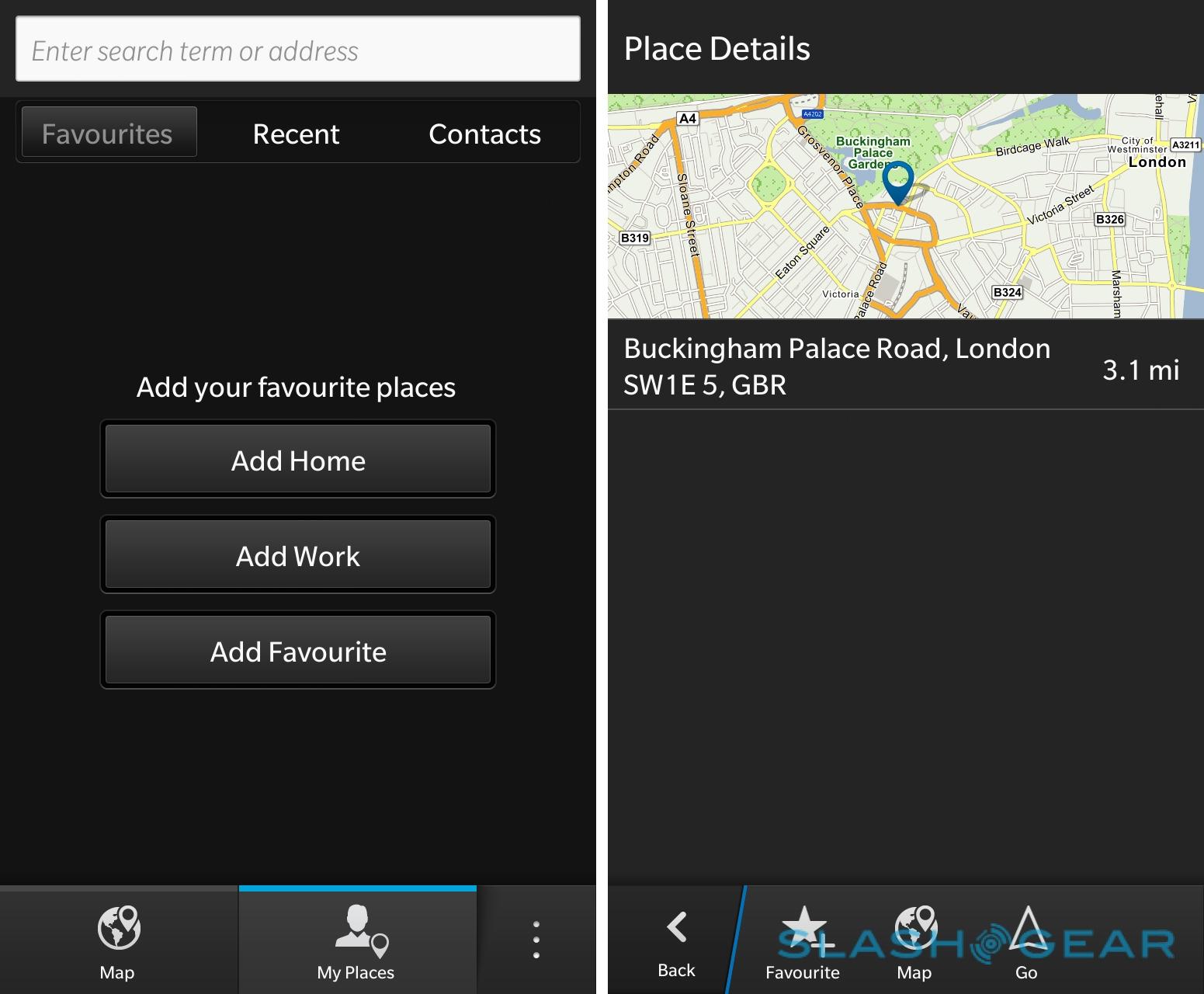Switch to the Contacts tab

pos(484,134)
